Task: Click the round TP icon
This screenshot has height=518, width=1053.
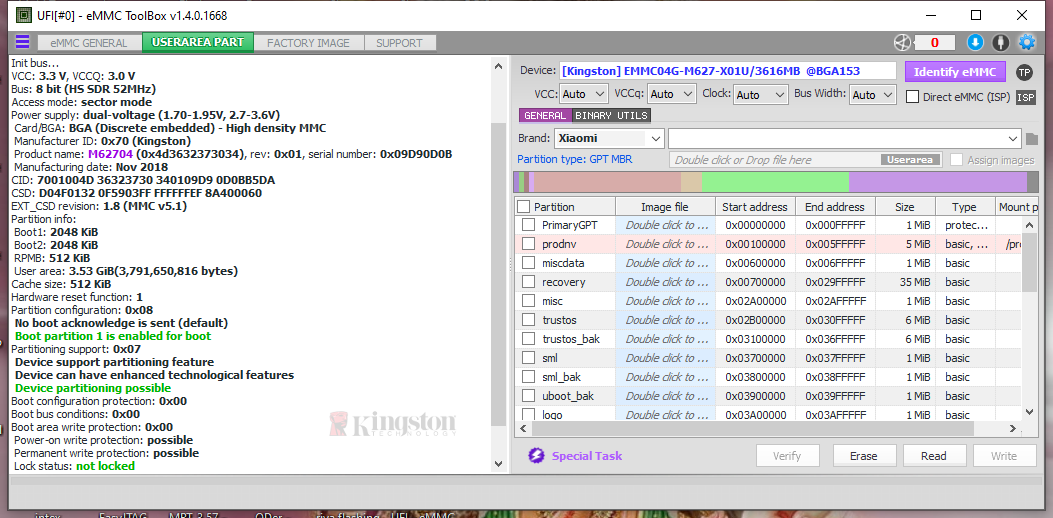Action: 1024,72
